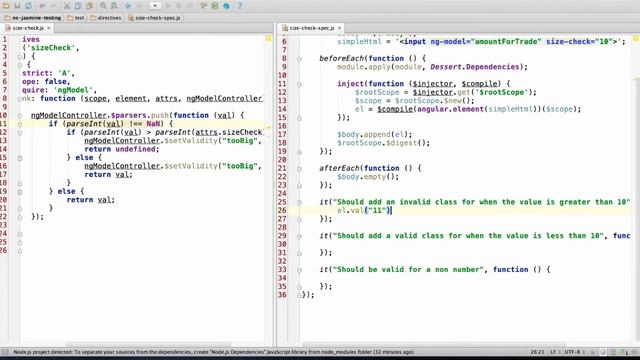The width and height of the screenshot is (640, 360).
Task: Click the Help question mark icon
Action: click(x=240, y=6)
